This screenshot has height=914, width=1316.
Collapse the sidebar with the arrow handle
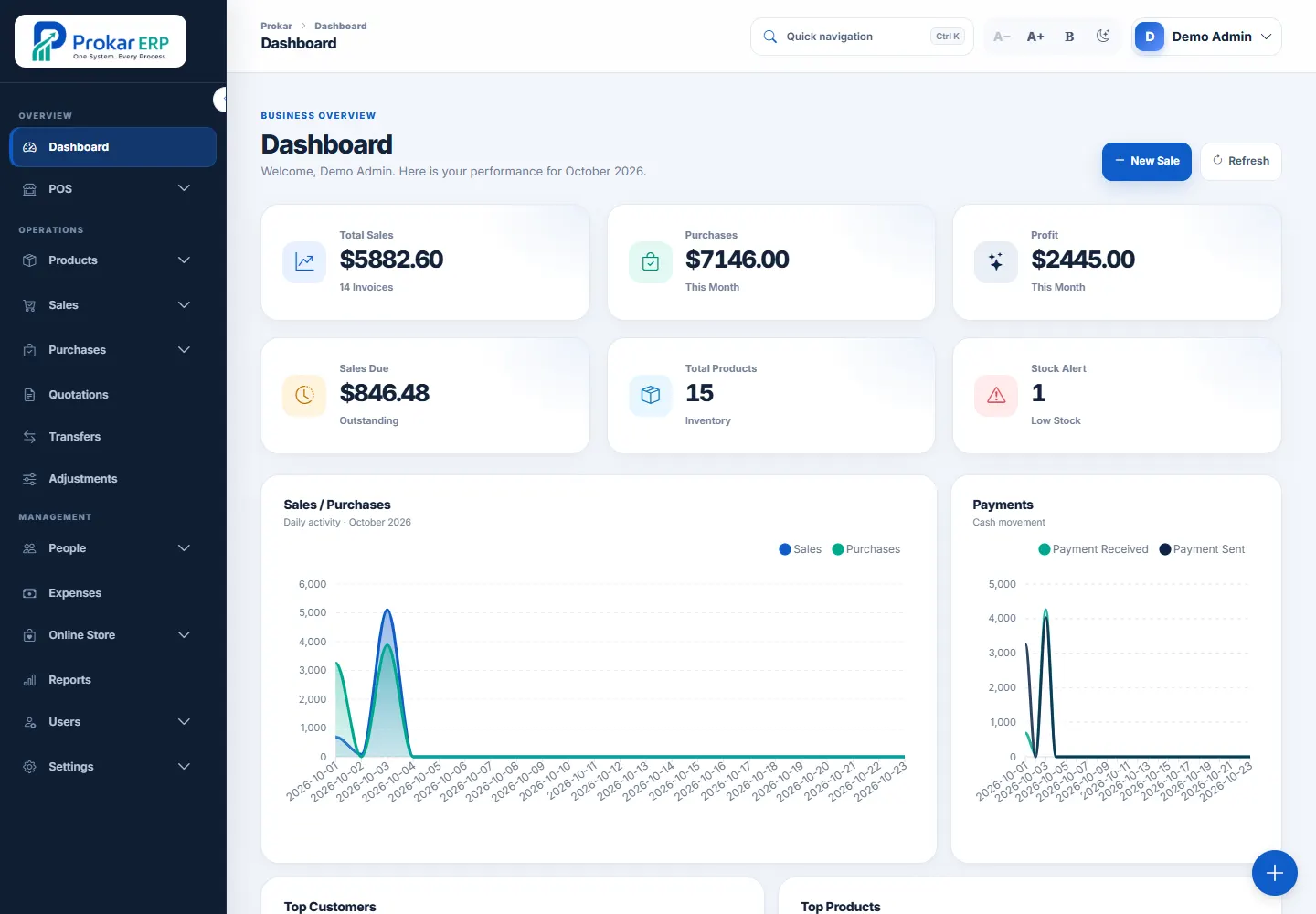point(220,99)
